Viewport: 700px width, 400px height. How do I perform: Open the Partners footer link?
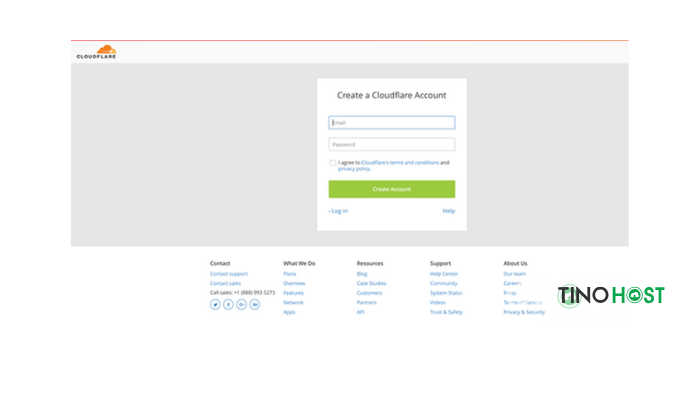(x=367, y=302)
